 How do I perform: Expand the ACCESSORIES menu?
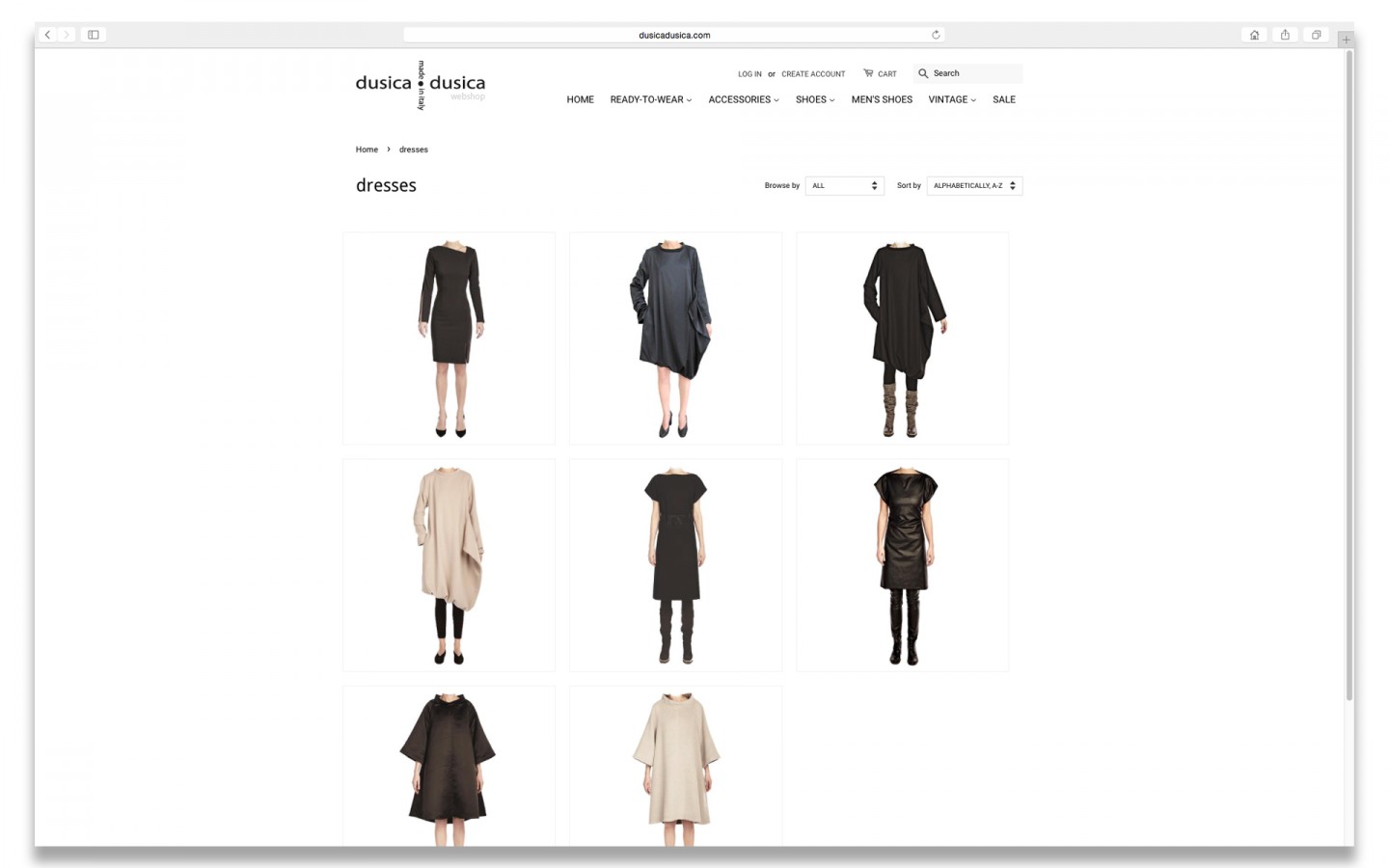[743, 99]
